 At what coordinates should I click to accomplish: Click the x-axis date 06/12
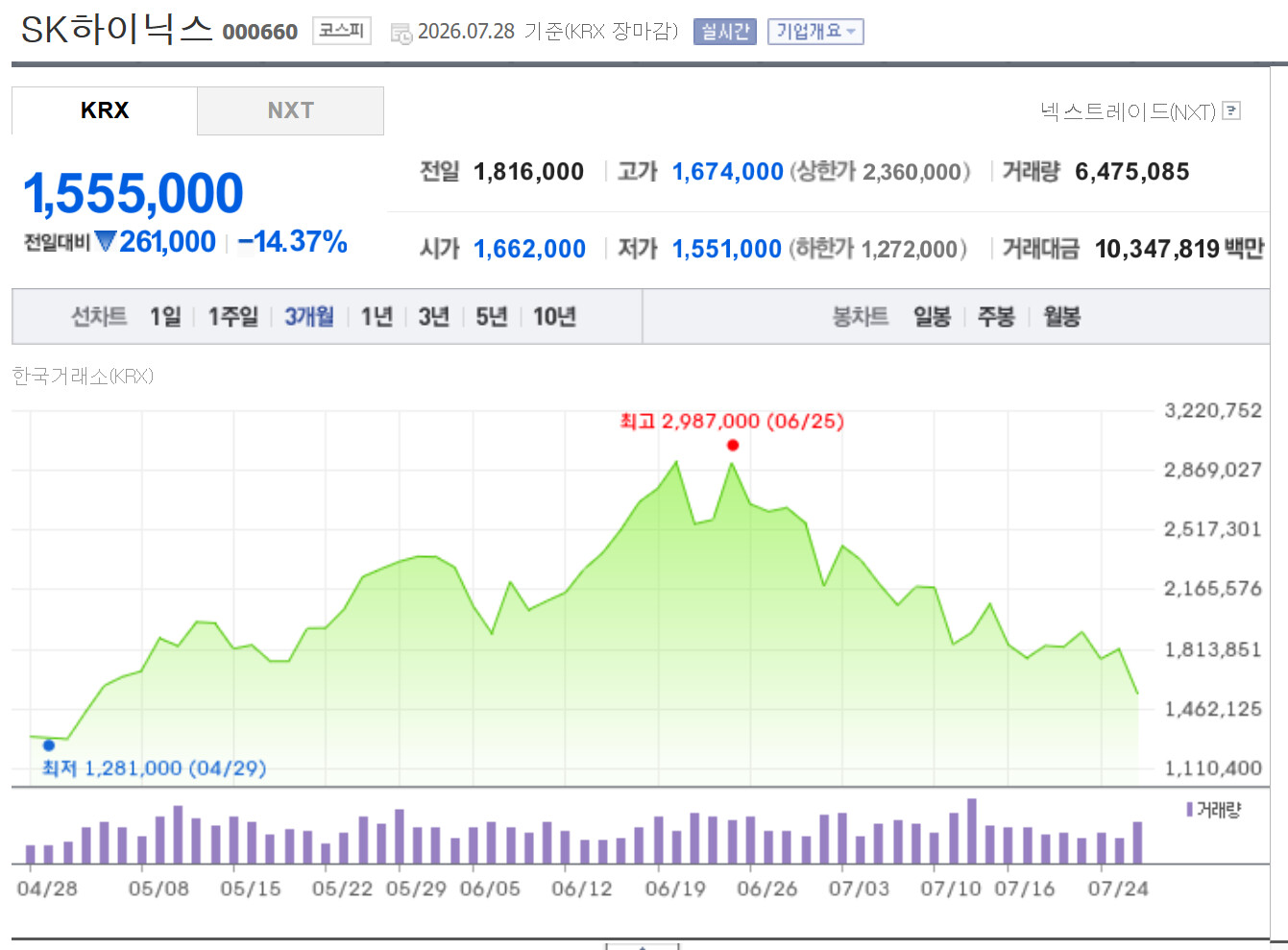(582, 889)
